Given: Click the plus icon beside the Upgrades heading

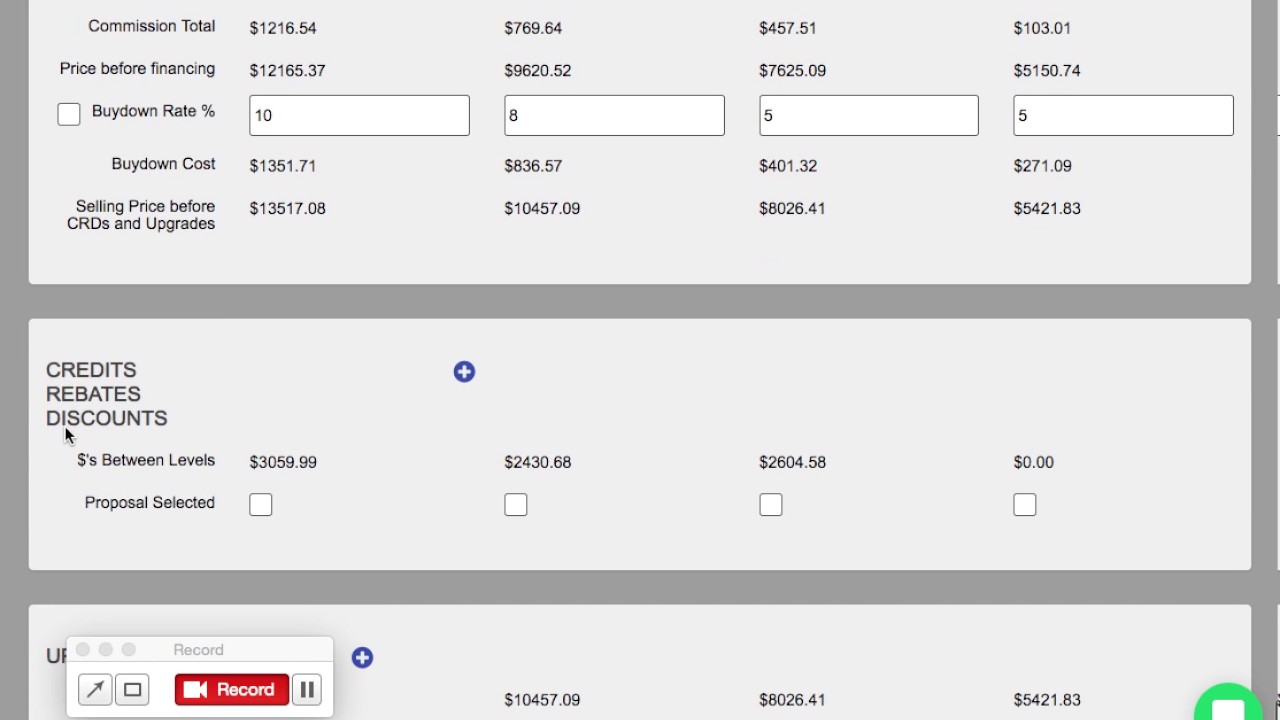Looking at the screenshot, I should [362, 657].
